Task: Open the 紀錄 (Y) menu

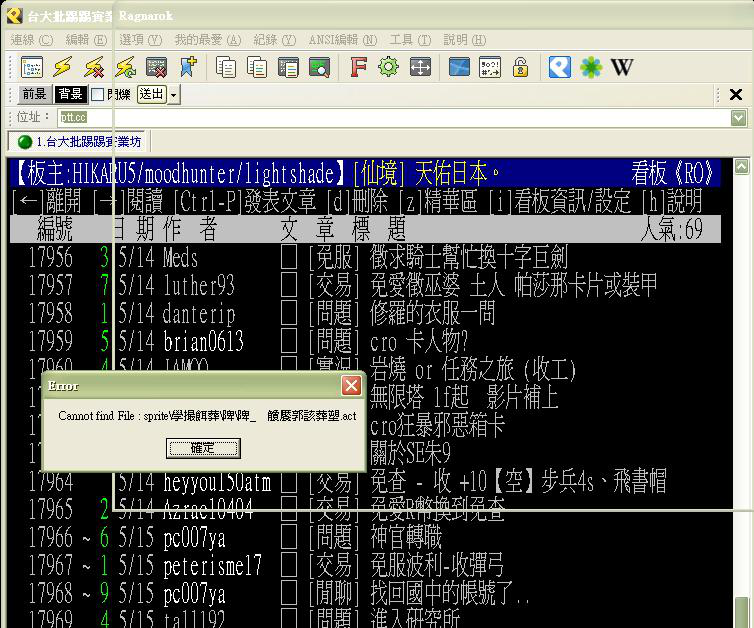Action: coord(275,40)
